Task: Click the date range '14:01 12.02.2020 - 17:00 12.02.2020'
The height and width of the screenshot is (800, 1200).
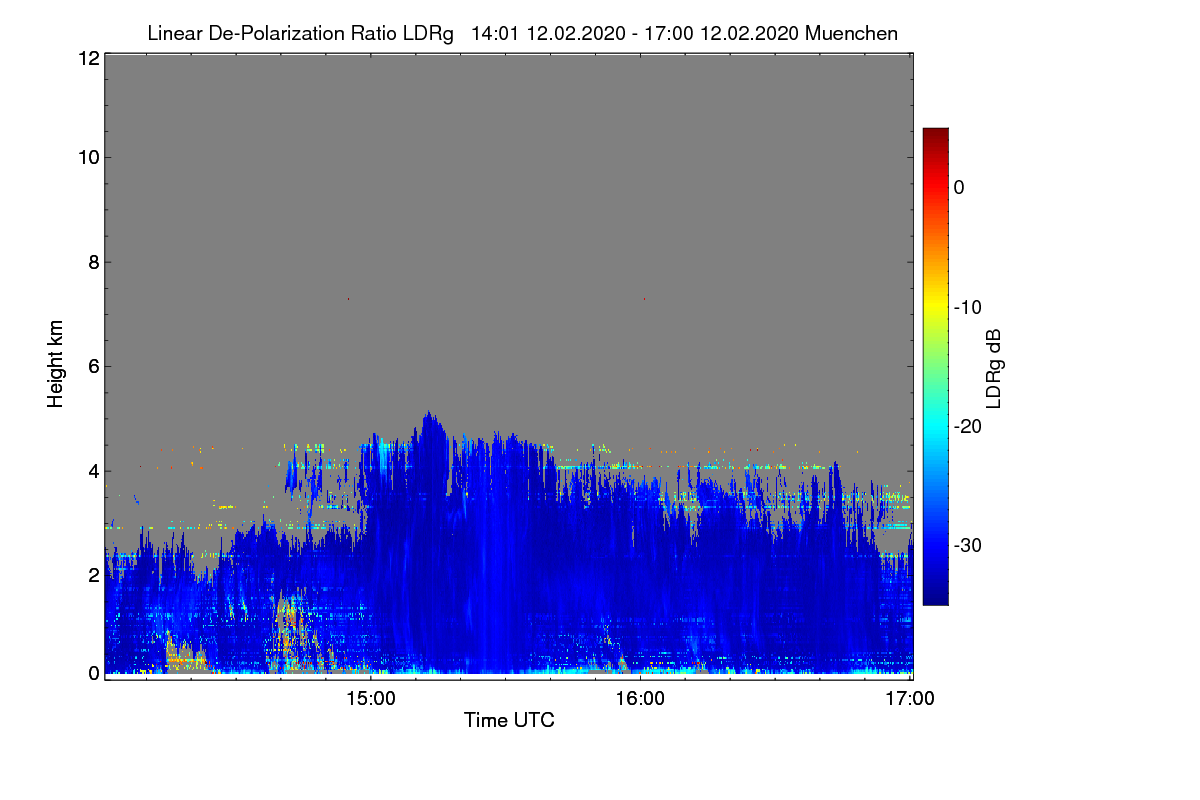Action: coord(633,33)
